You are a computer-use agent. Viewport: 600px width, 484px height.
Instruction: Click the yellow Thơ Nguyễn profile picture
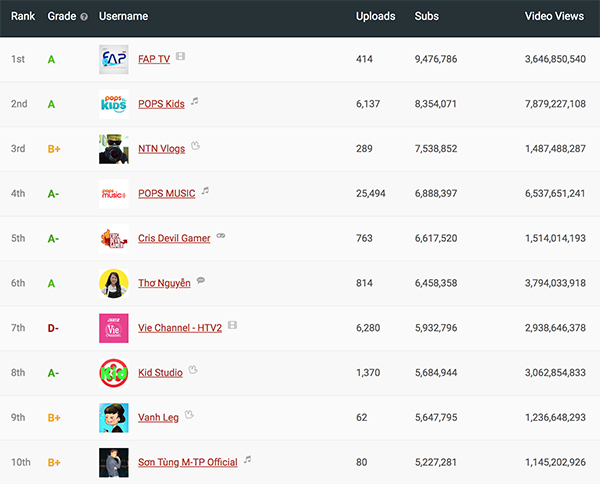pyautogui.click(x=114, y=283)
